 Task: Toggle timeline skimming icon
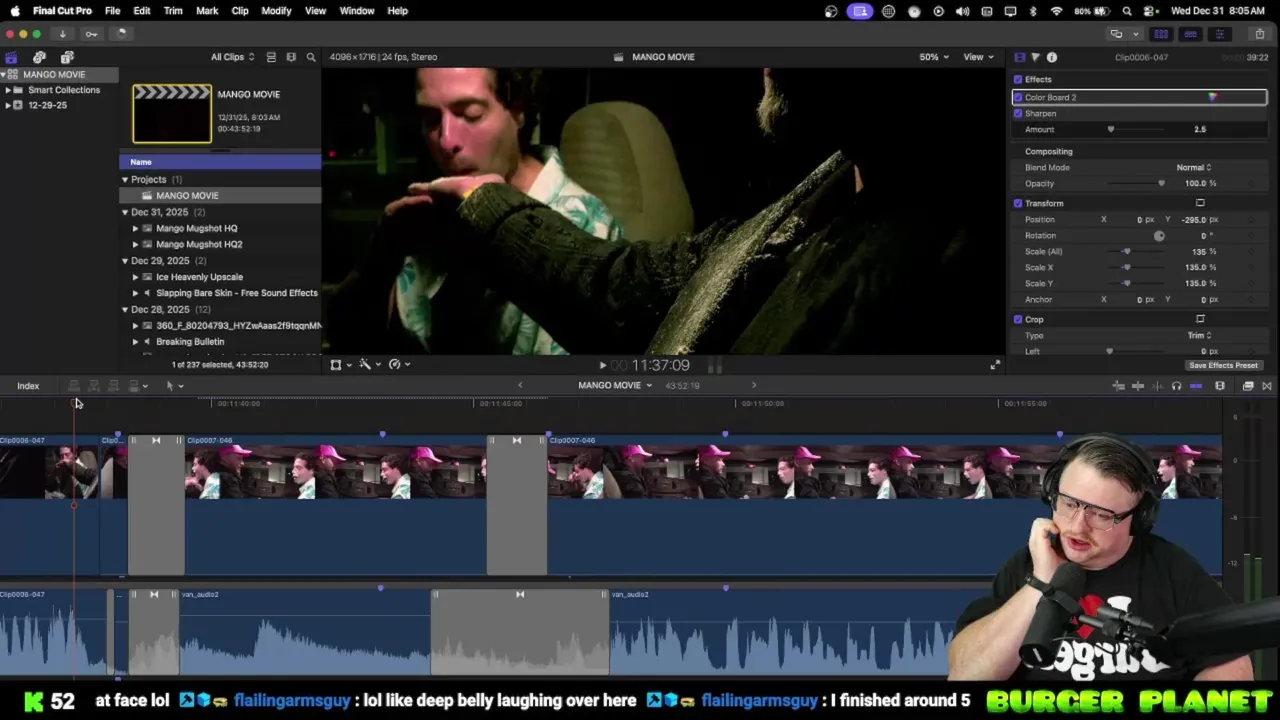pos(1138,386)
